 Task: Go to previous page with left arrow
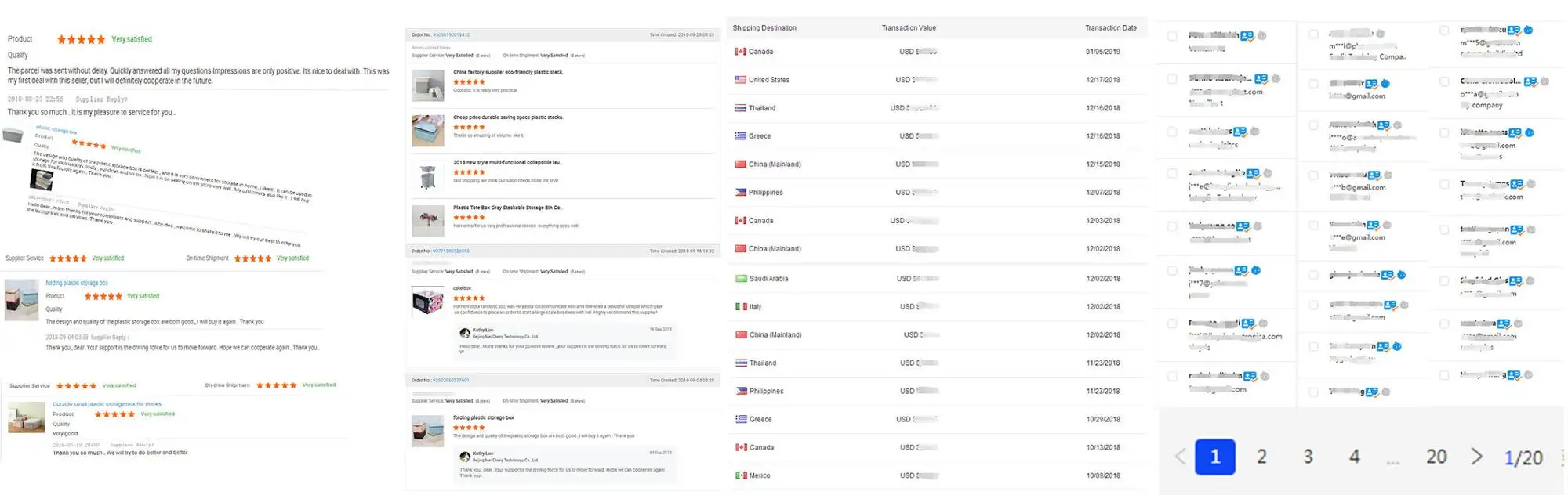1180,457
